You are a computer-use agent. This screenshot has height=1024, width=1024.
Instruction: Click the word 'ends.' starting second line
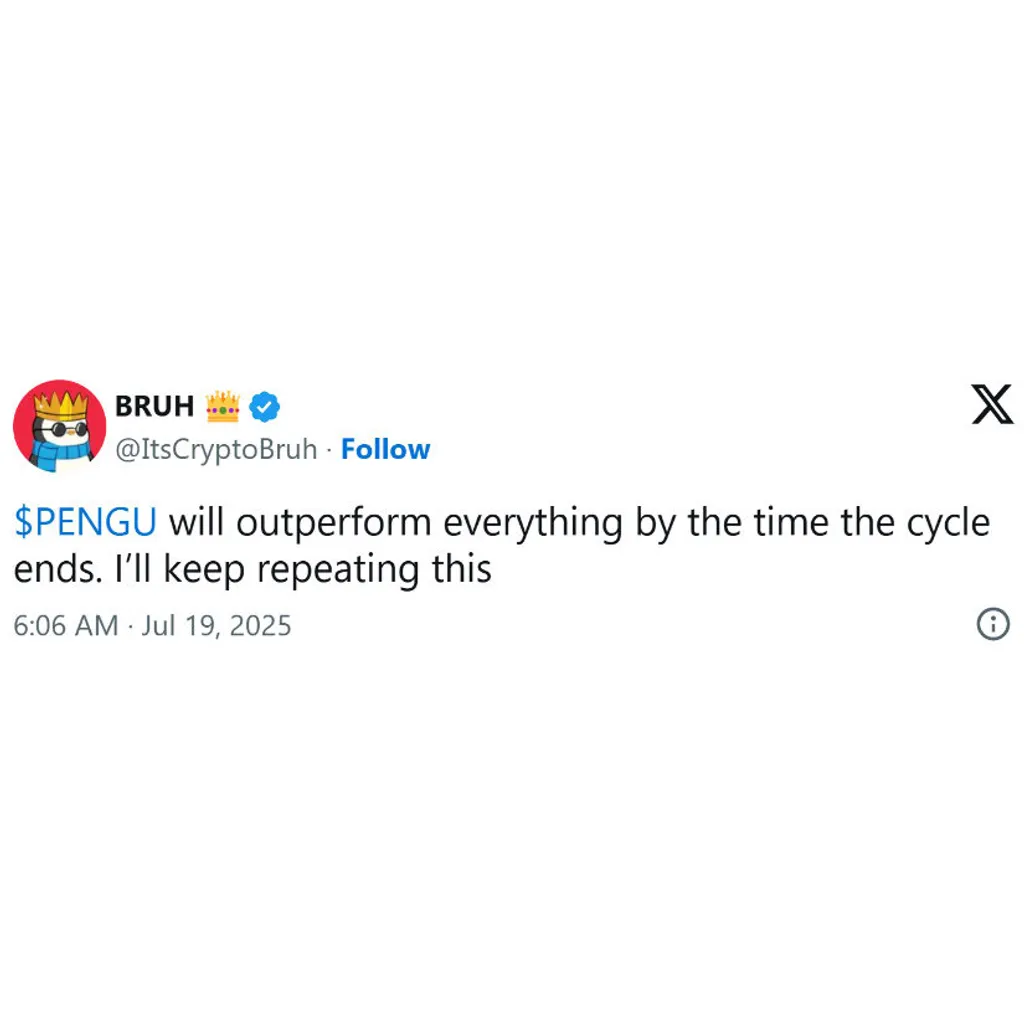[58, 569]
